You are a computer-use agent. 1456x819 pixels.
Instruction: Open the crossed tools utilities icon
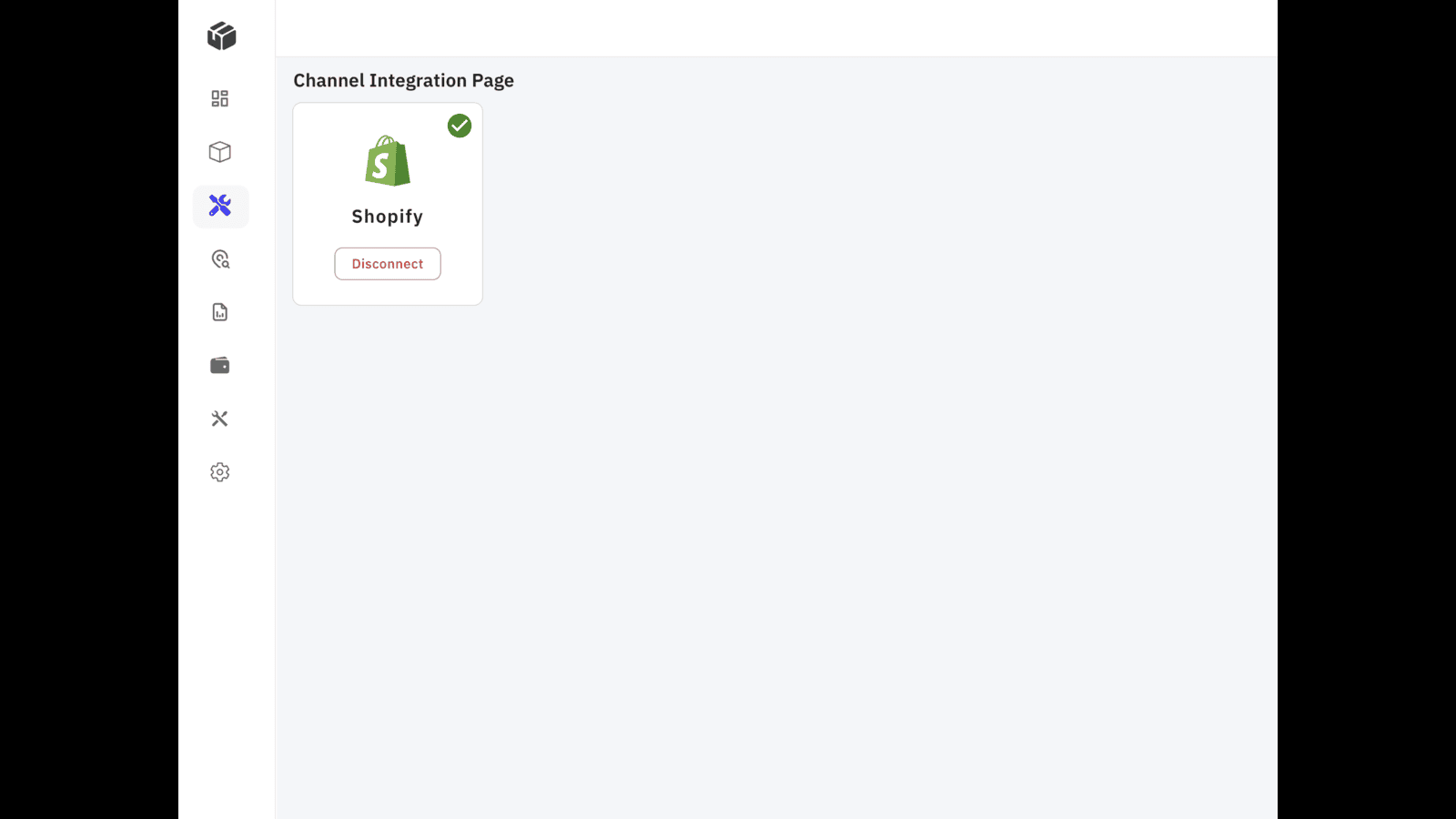[x=219, y=419]
